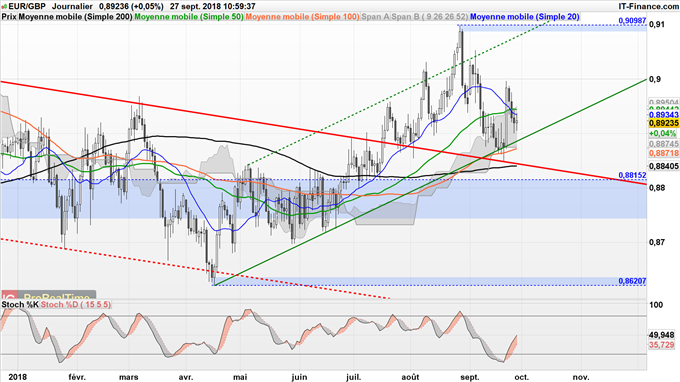Click the black 0,88405 value tag
Screen dimensions: 680x382
664,166
